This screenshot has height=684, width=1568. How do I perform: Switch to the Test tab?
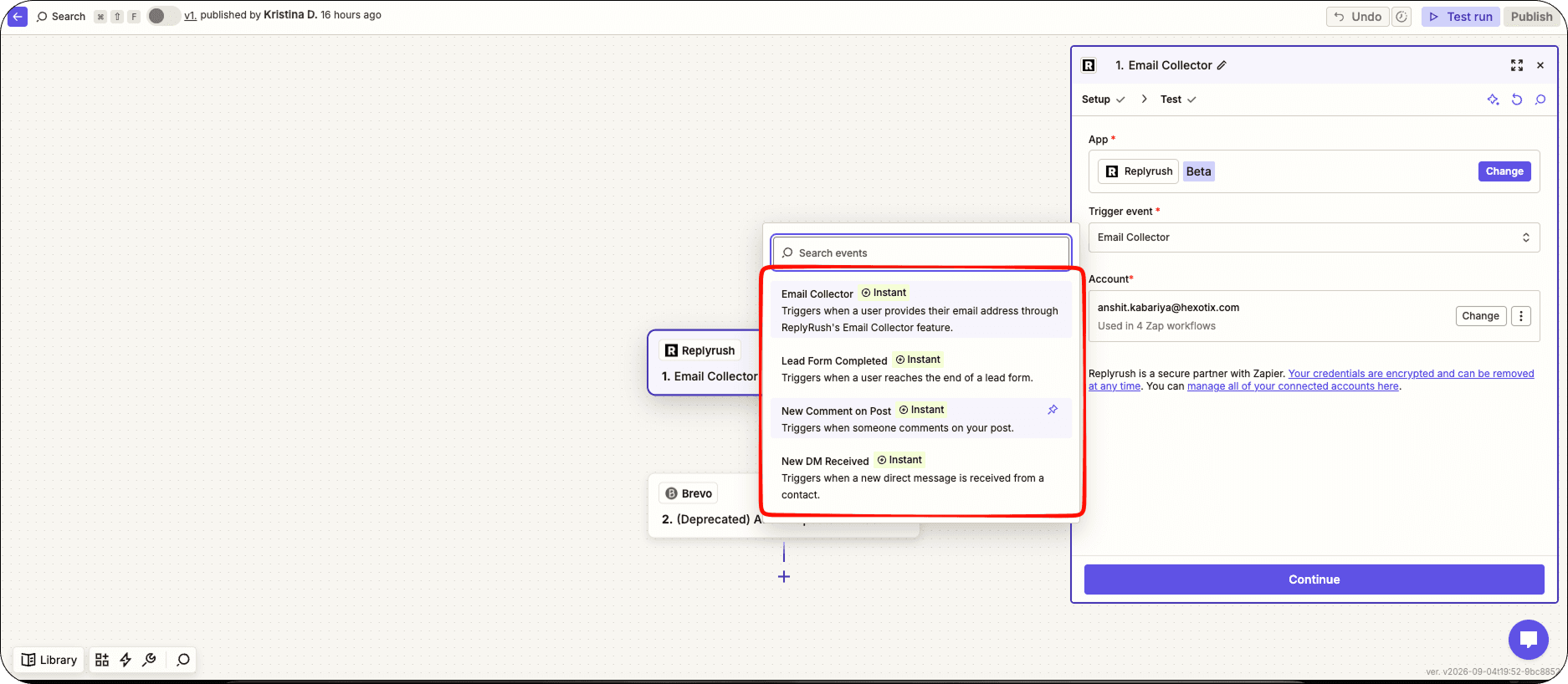click(1178, 100)
